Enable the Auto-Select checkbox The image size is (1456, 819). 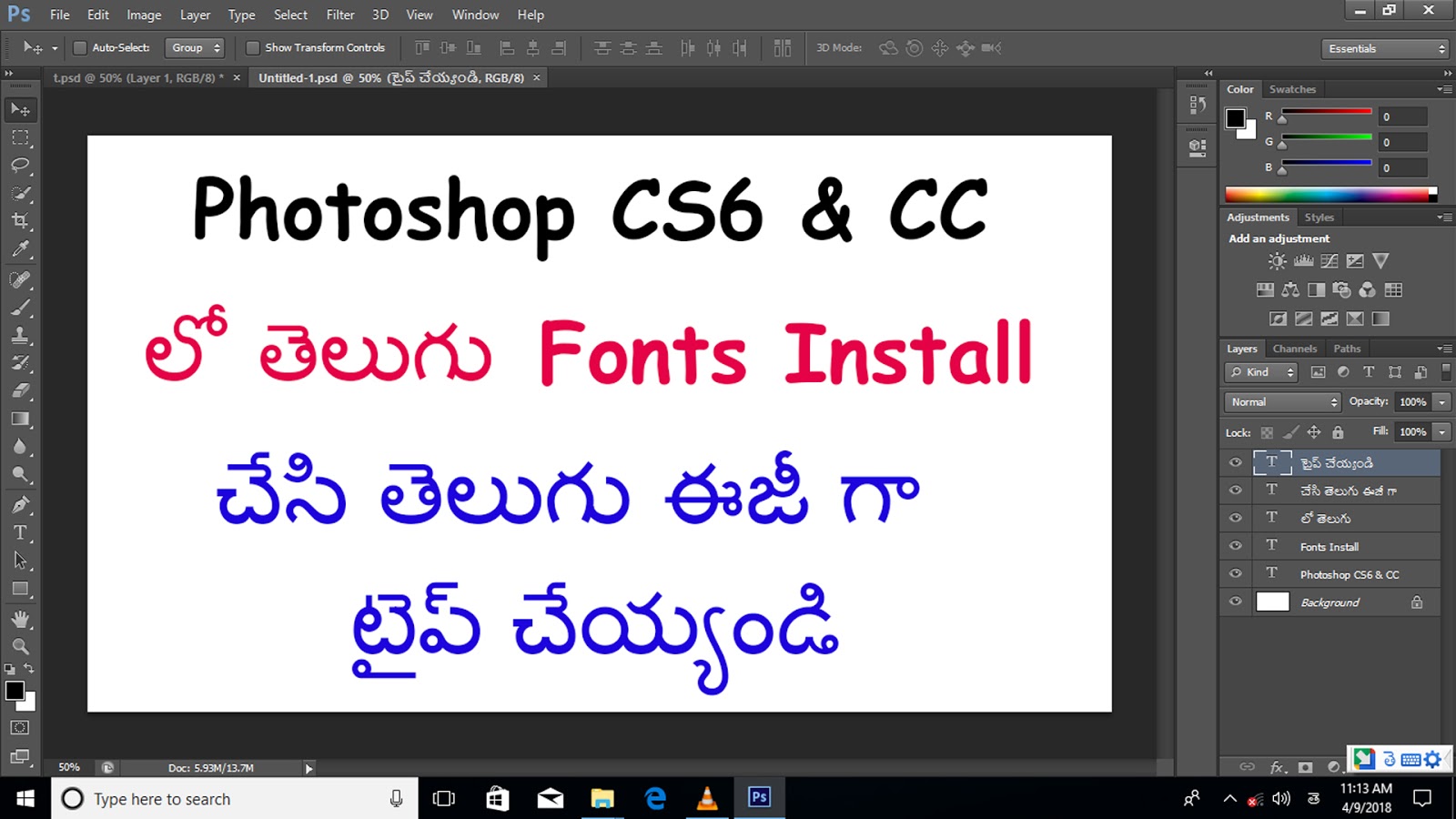80,48
